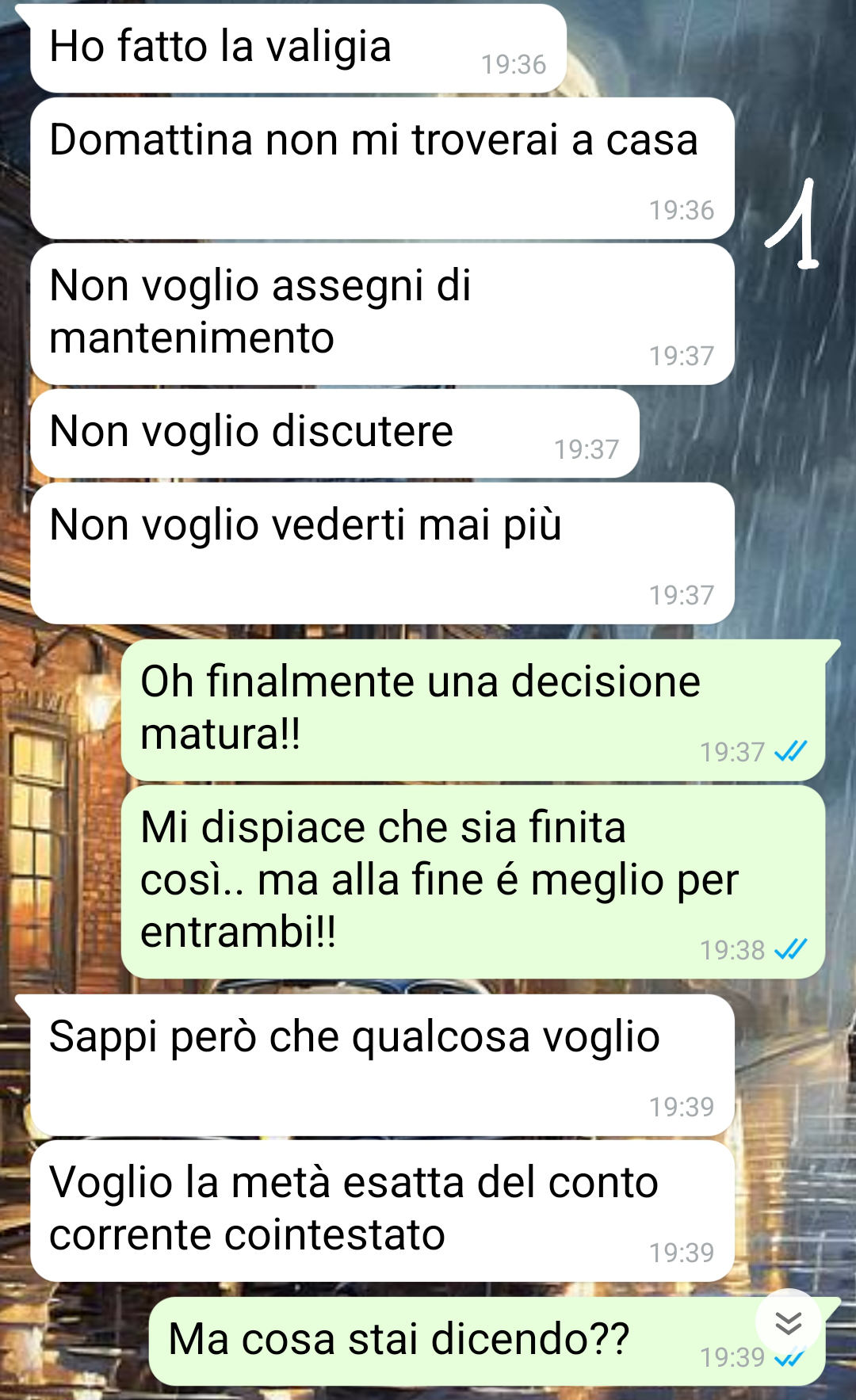
Task: Select the 'Ho fatto la valigia' message
Action: (298, 48)
